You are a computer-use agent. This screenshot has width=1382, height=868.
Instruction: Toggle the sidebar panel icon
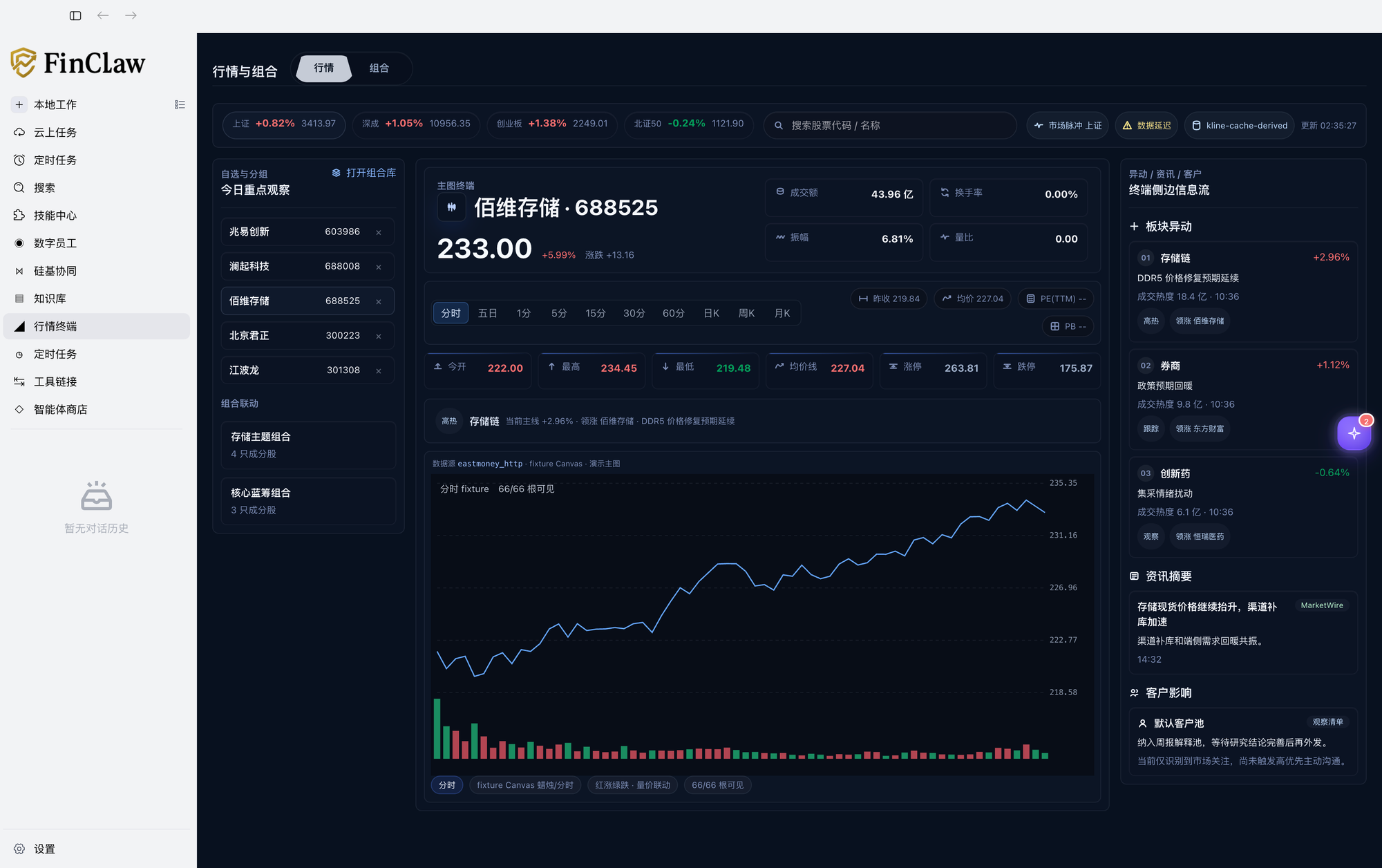coord(75,15)
